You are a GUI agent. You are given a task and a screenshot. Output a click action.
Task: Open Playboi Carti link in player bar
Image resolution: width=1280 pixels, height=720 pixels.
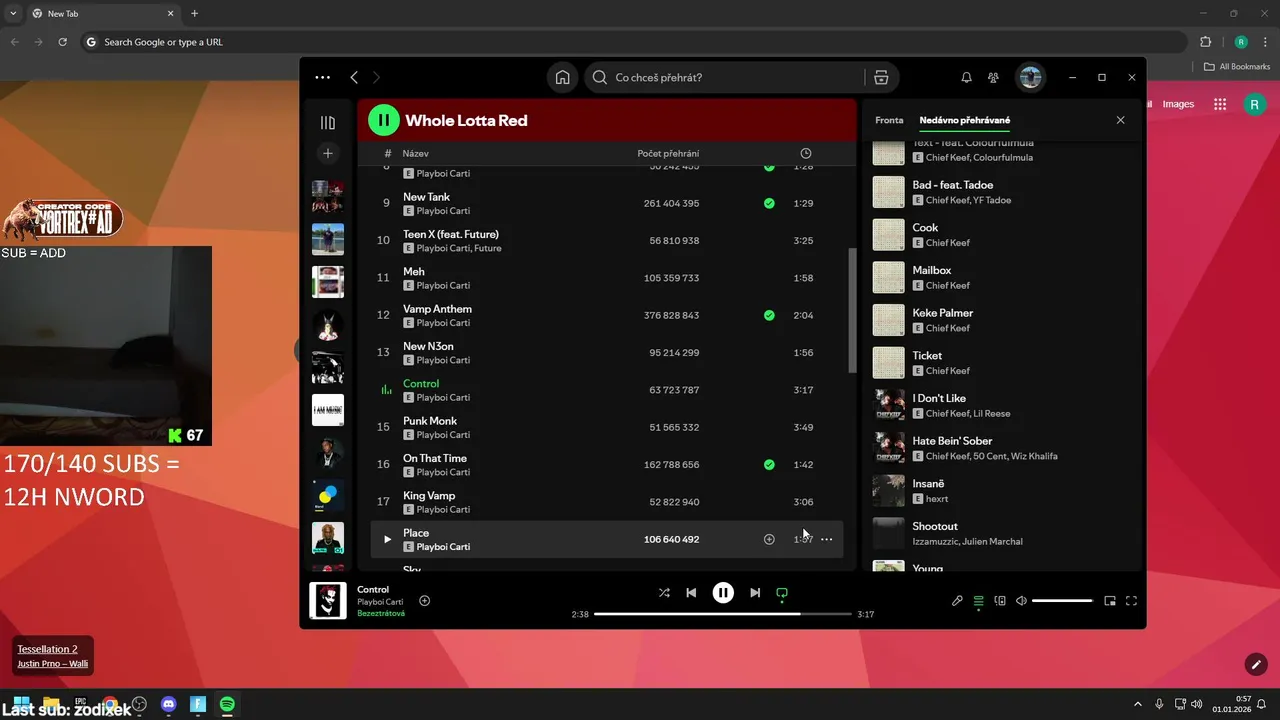pyautogui.click(x=380, y=602)
